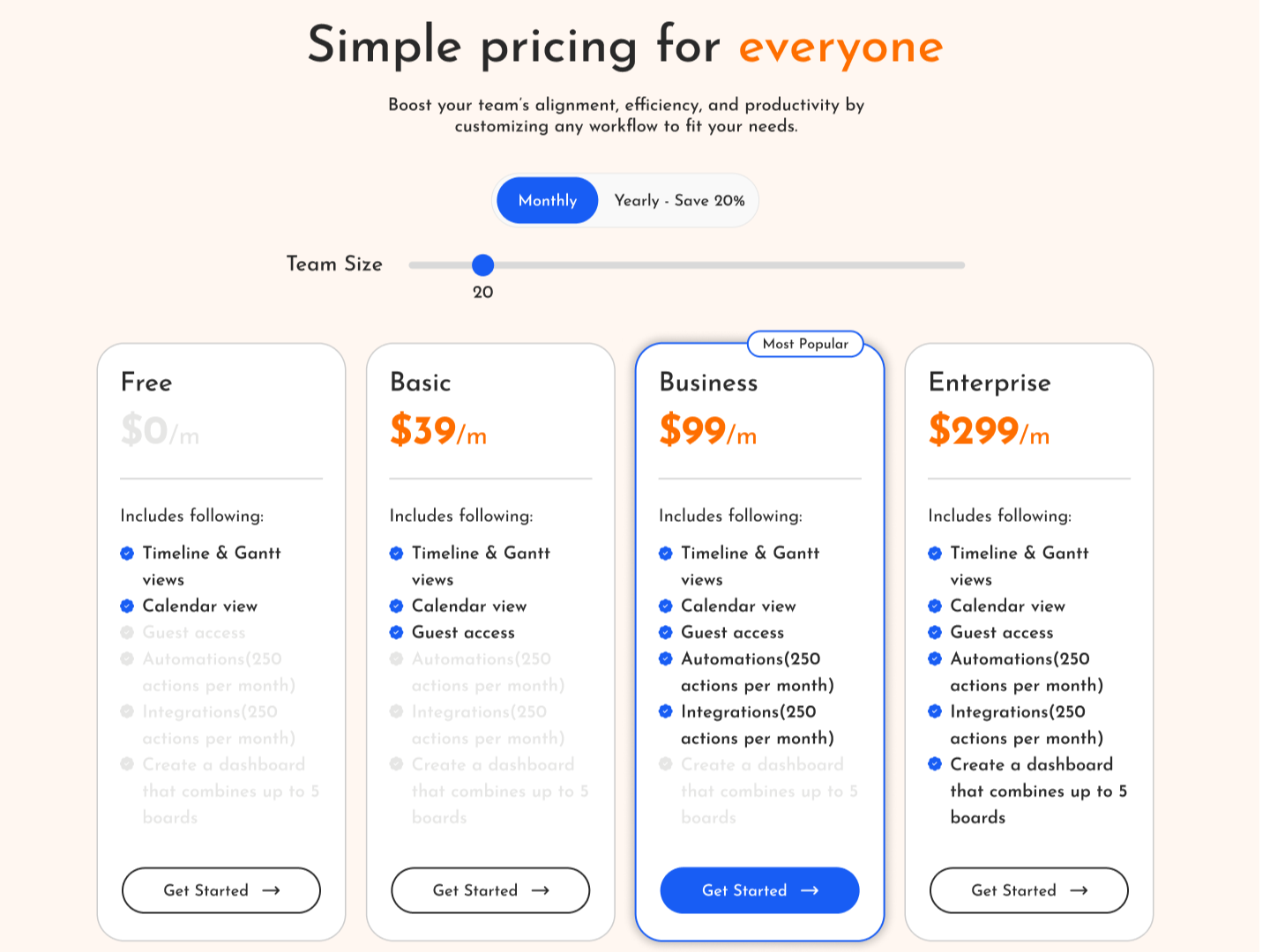
Task: Click the checkmark icon beside Free plan's Calendar view
Action: [x=125, y=606]
